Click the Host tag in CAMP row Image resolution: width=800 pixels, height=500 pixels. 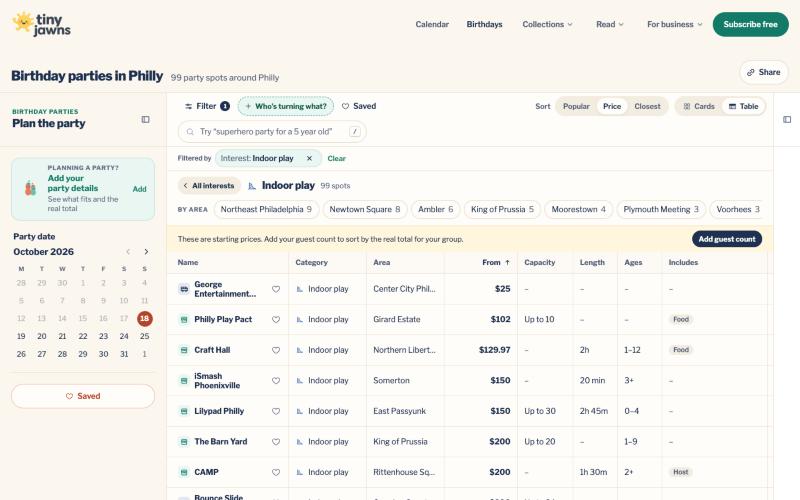[680, 472]
